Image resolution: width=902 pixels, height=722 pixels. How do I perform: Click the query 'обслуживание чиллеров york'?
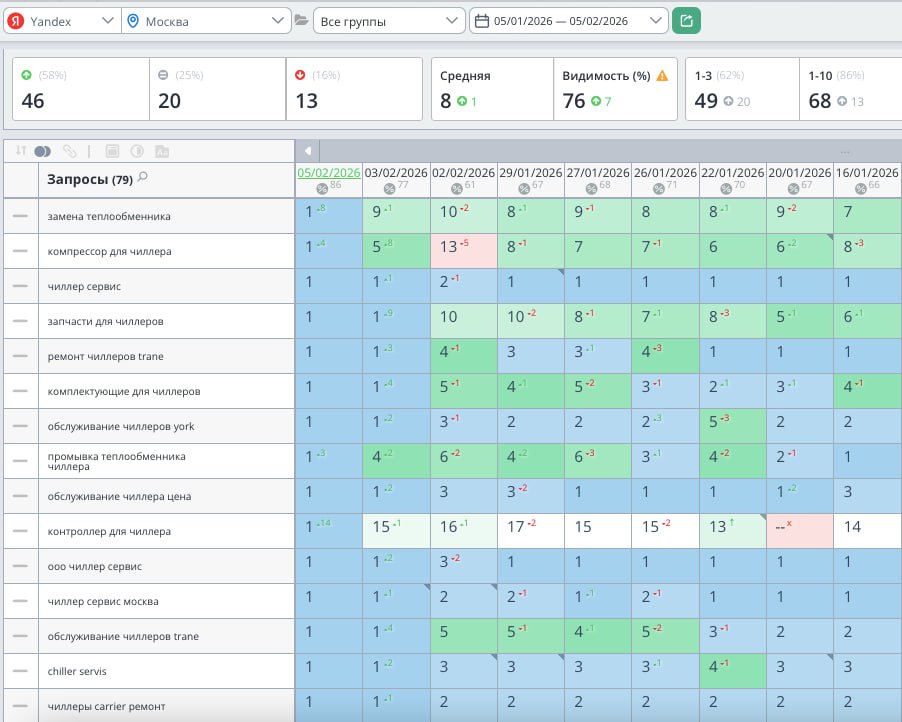[121, 426]
